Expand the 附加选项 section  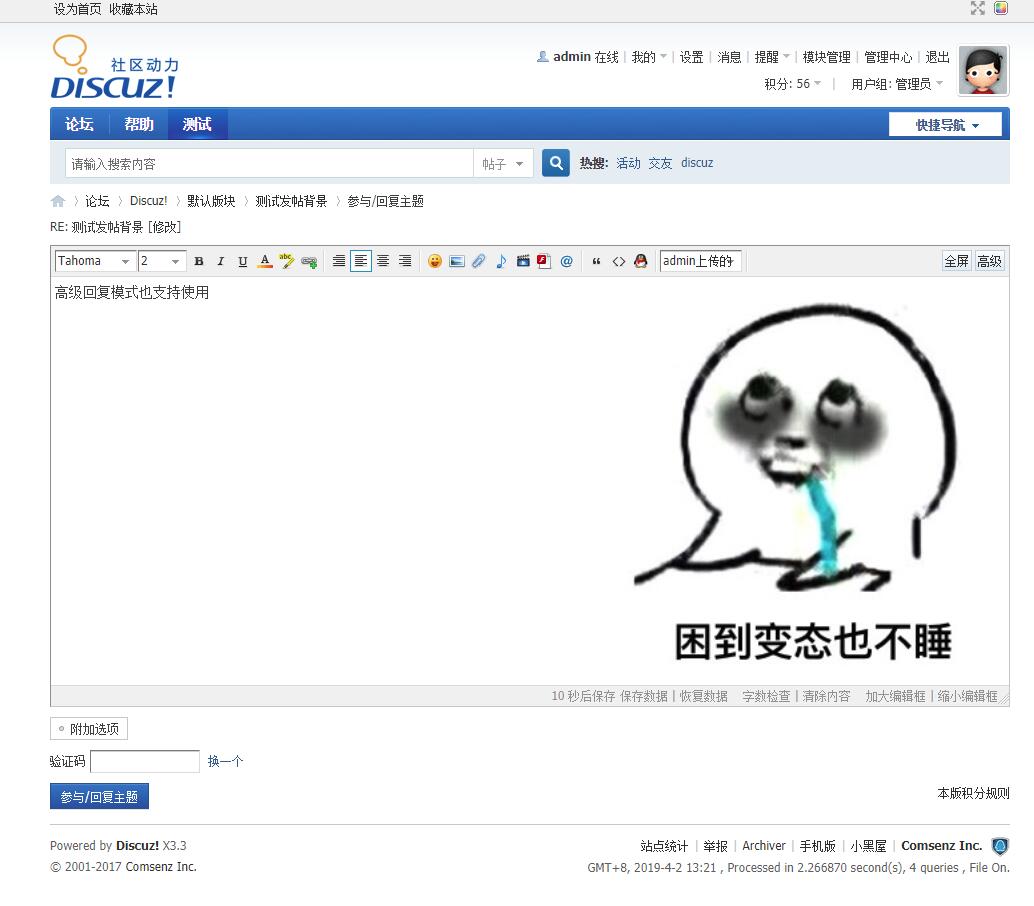[89, 729]
